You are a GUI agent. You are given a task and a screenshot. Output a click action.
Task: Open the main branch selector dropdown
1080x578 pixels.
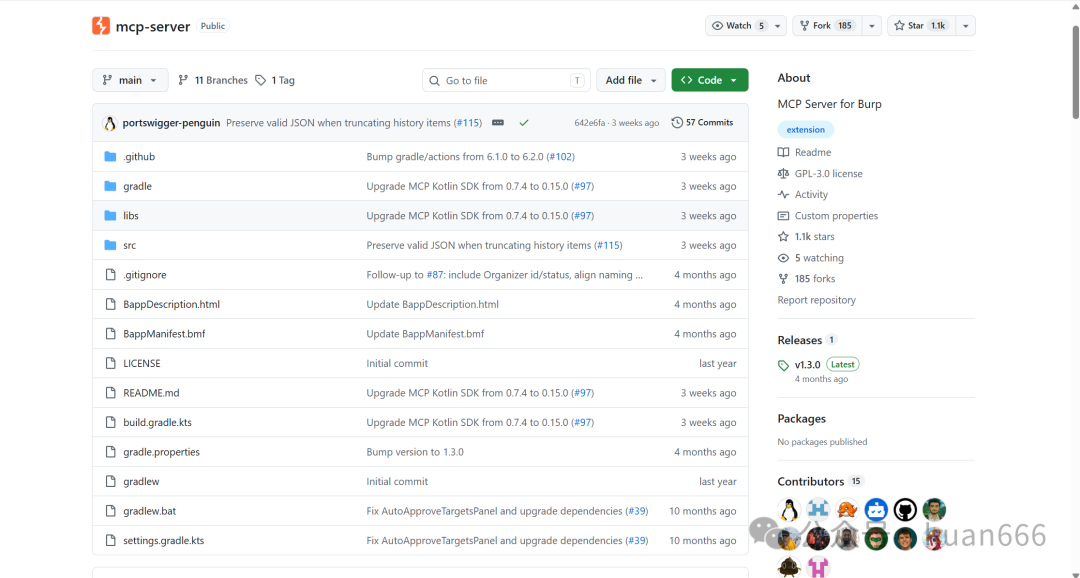pyautogui.click(x=130, y=80)
